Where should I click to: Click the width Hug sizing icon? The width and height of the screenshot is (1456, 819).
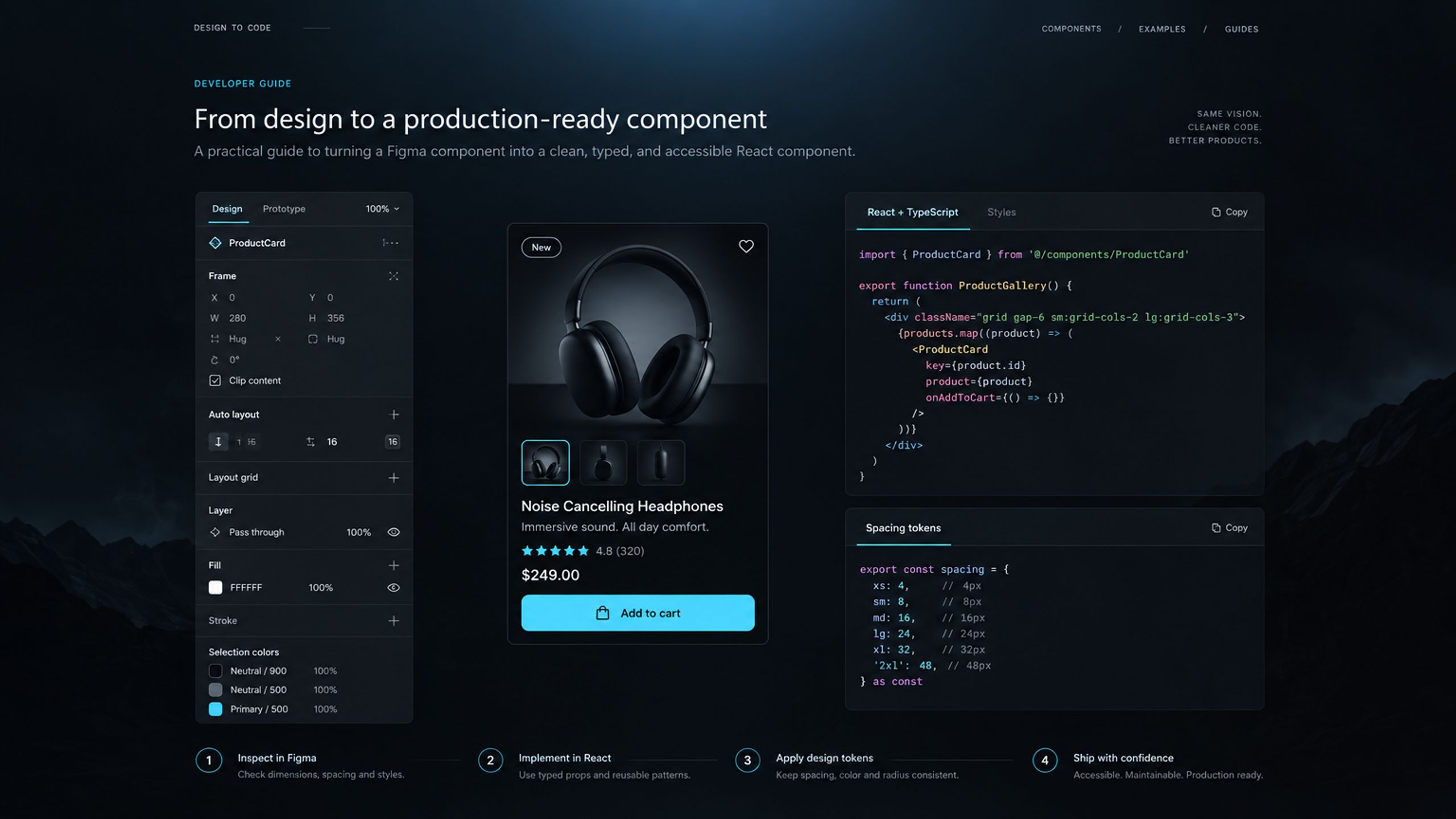coord(214,339)
